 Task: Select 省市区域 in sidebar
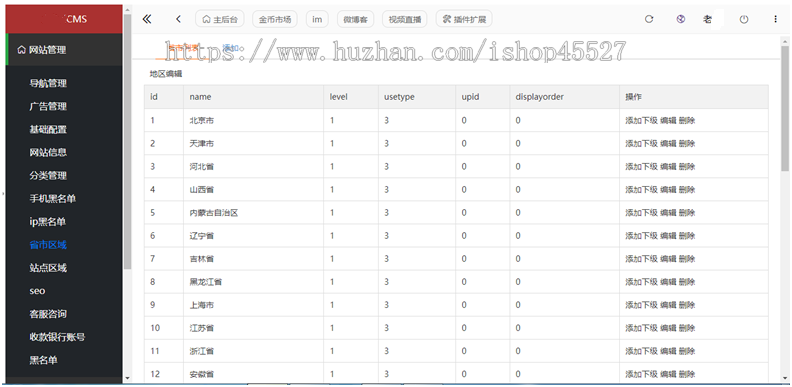pyautogui.click(x=48, y=245)
